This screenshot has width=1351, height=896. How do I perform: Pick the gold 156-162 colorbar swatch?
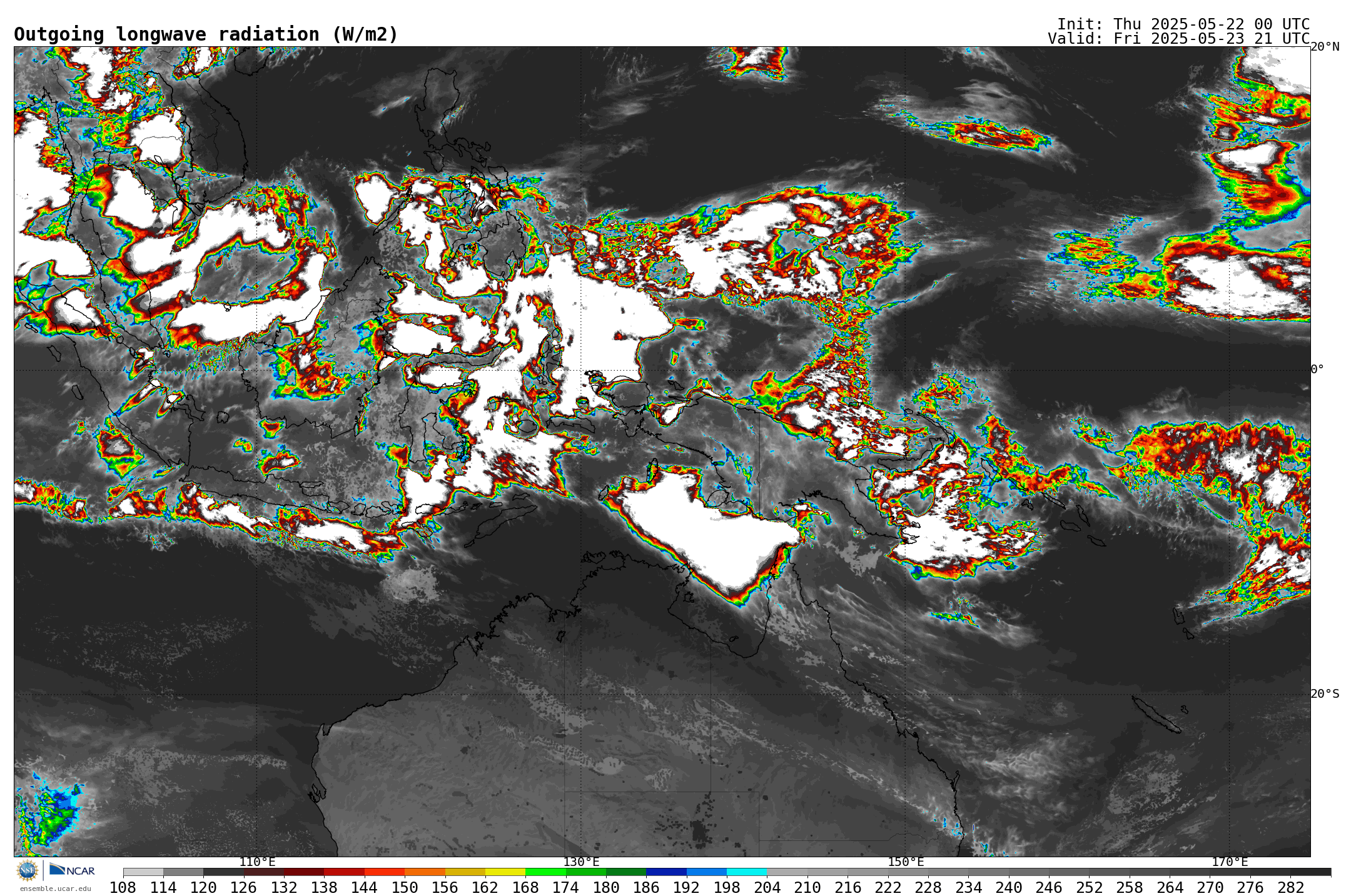tap(465, 872)
